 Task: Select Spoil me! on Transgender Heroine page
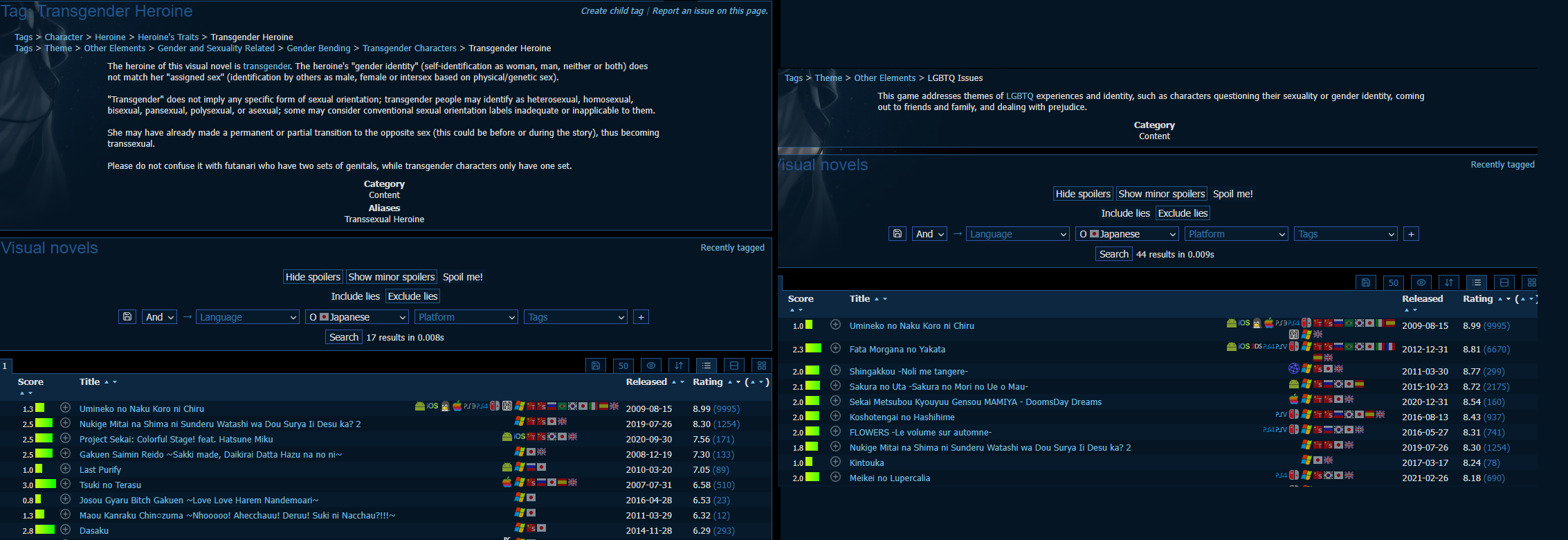click(463, 277)
